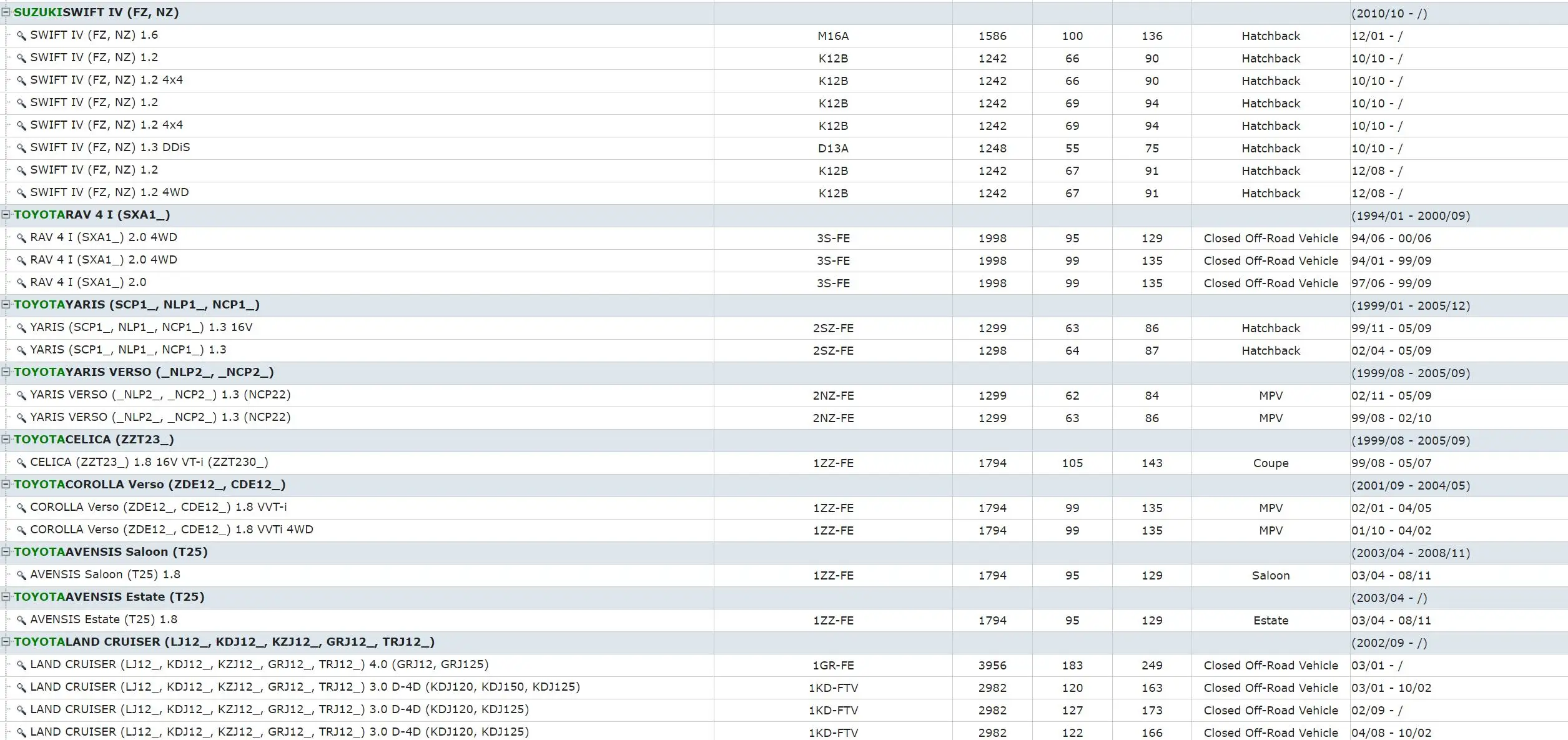1568x740 pixels.
Task: Click engine code cell 1GR-FE
Action: [833, 666]
